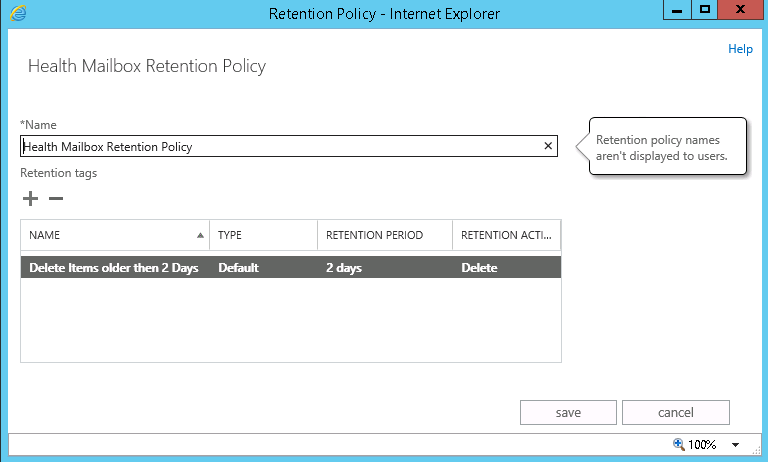Sort by the TYPE column header
768x462 pixels.
264,235
